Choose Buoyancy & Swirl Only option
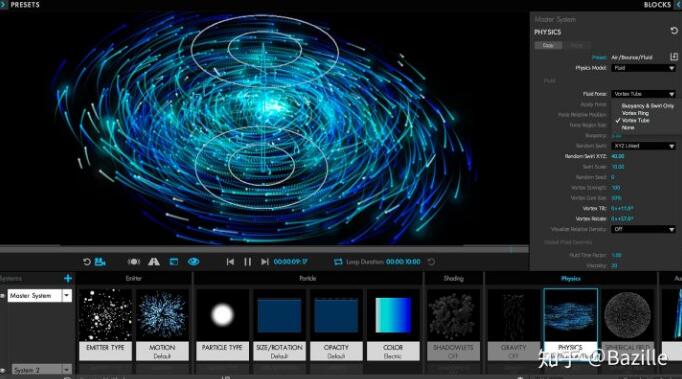The width and height of the screenshot is (682, 379). 647,106
